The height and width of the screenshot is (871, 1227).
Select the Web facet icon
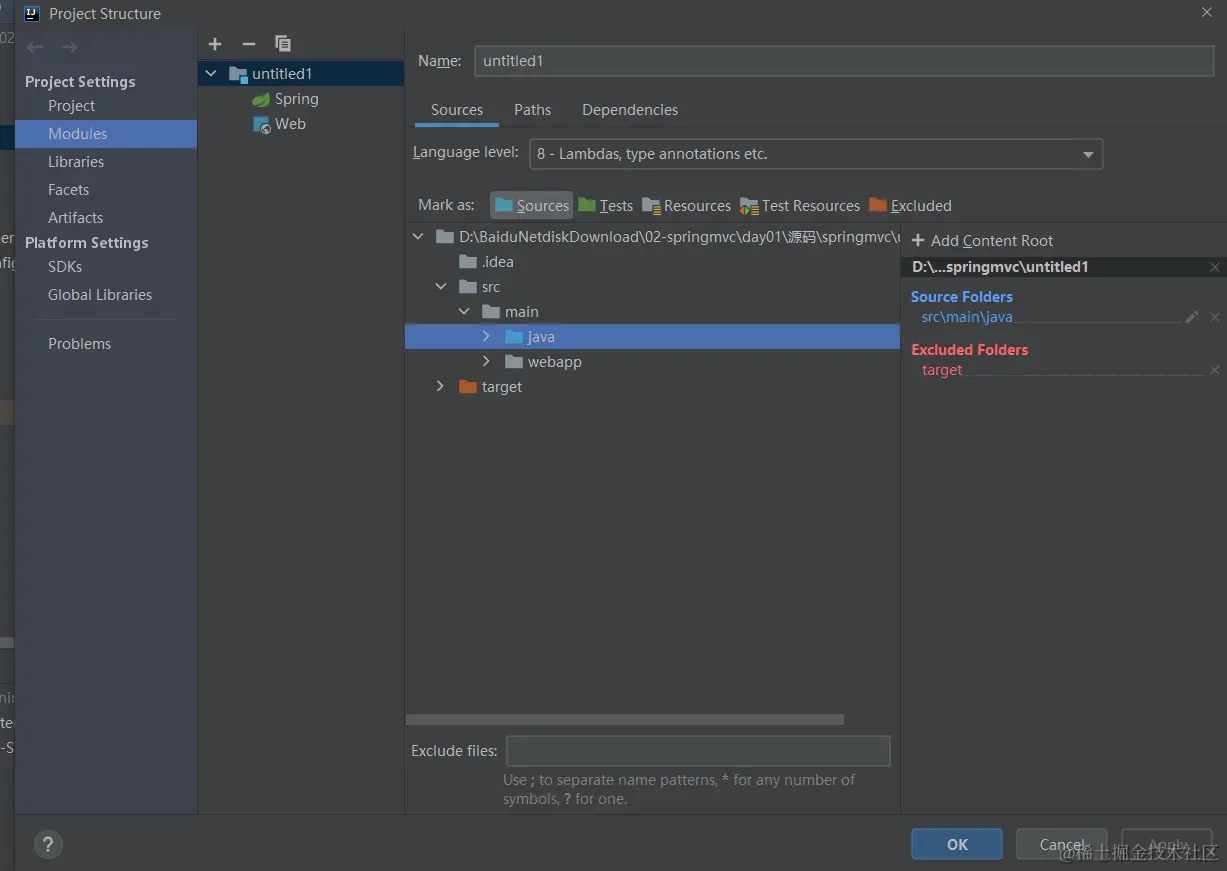pyautogui.click(x=262, y=125)
